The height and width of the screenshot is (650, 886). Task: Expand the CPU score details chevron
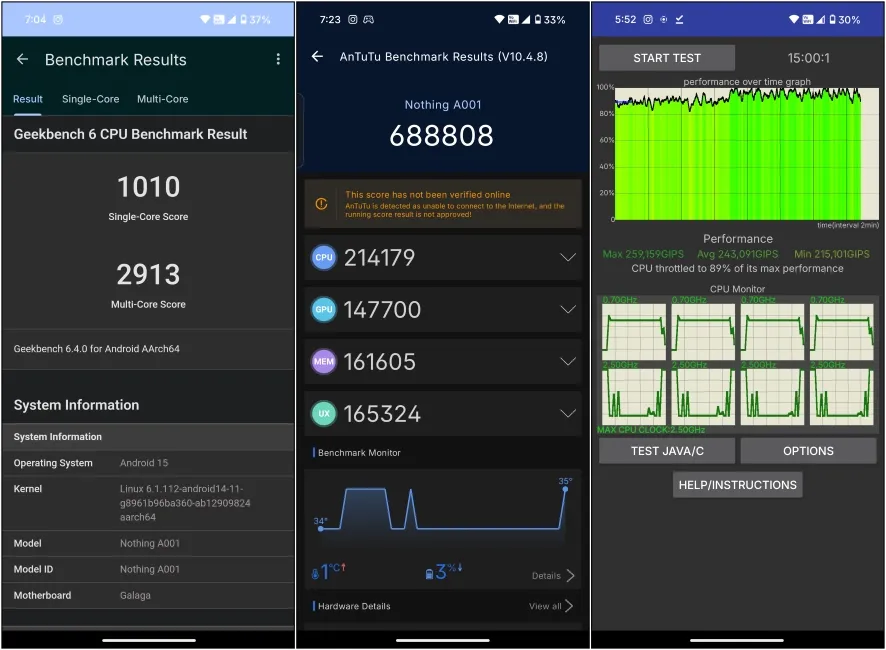click(x=568, y=257)
